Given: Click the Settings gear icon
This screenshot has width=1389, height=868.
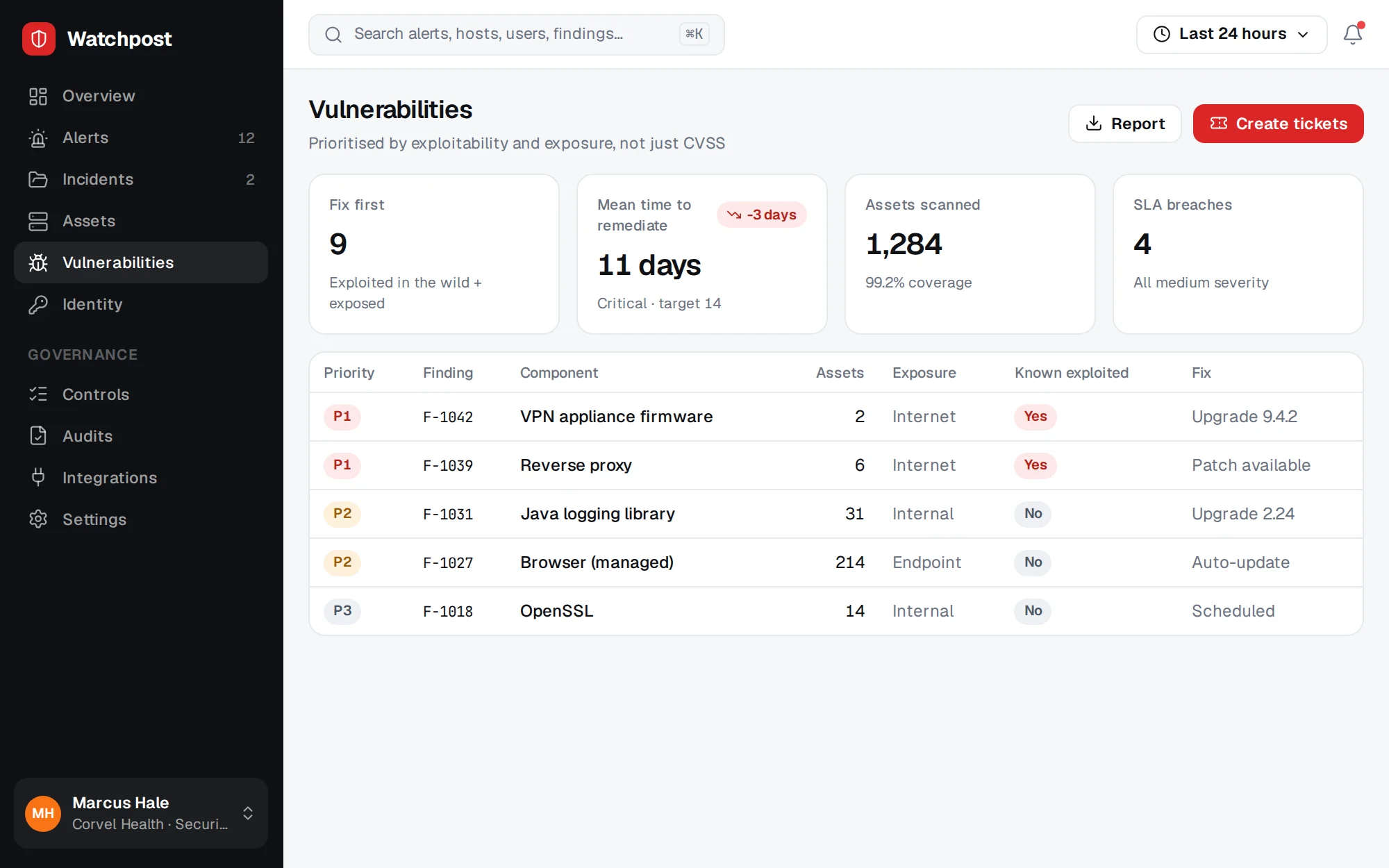Looking at the screenshot, I should pyautogui.click(x=38, y=519).
